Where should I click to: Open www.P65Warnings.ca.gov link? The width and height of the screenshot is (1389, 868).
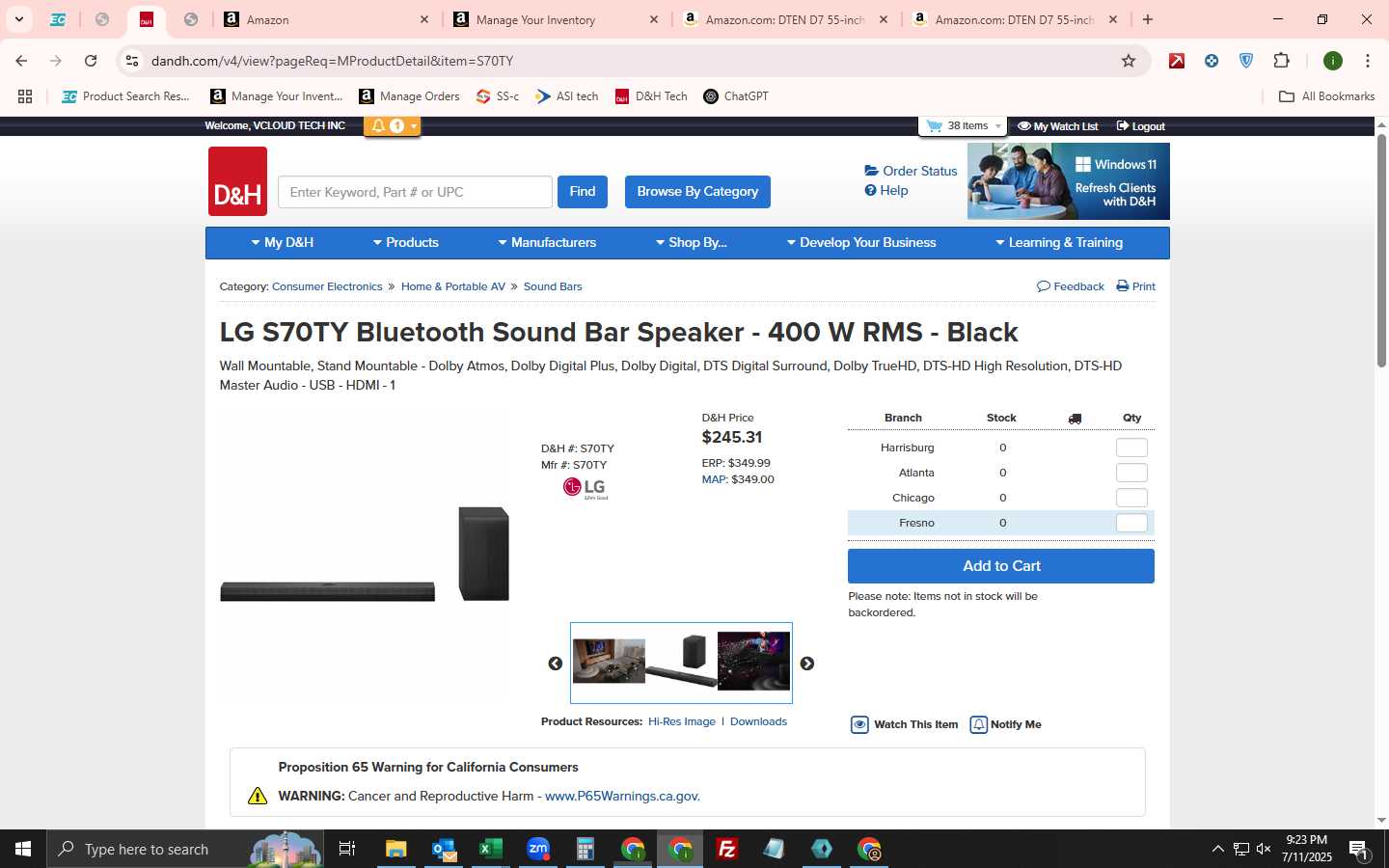click(x=622, y=797)
